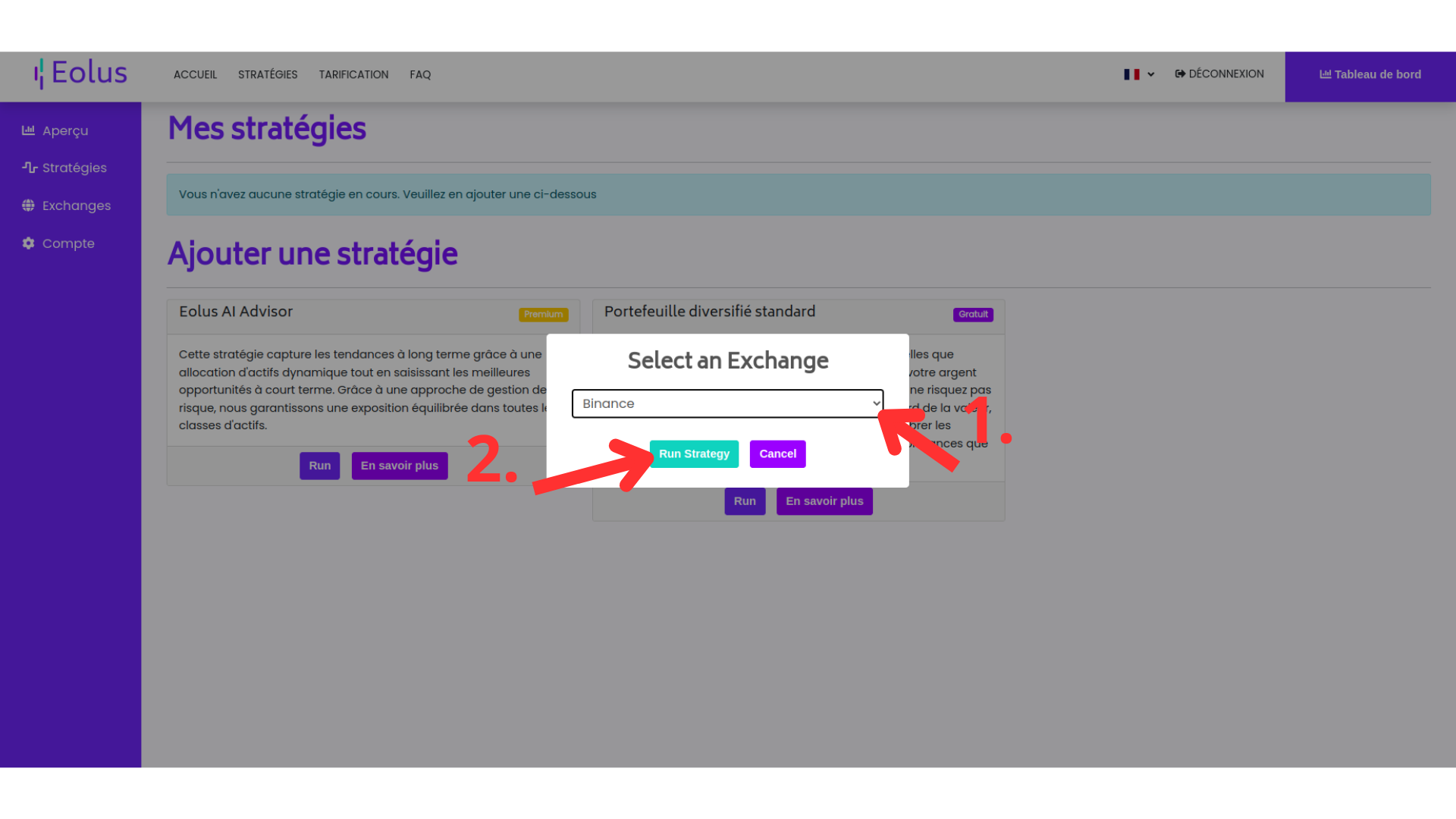Select Exchanges in the sidebar
The width and height of the screenshot is (1456, 819).
[x=77, y=206]
